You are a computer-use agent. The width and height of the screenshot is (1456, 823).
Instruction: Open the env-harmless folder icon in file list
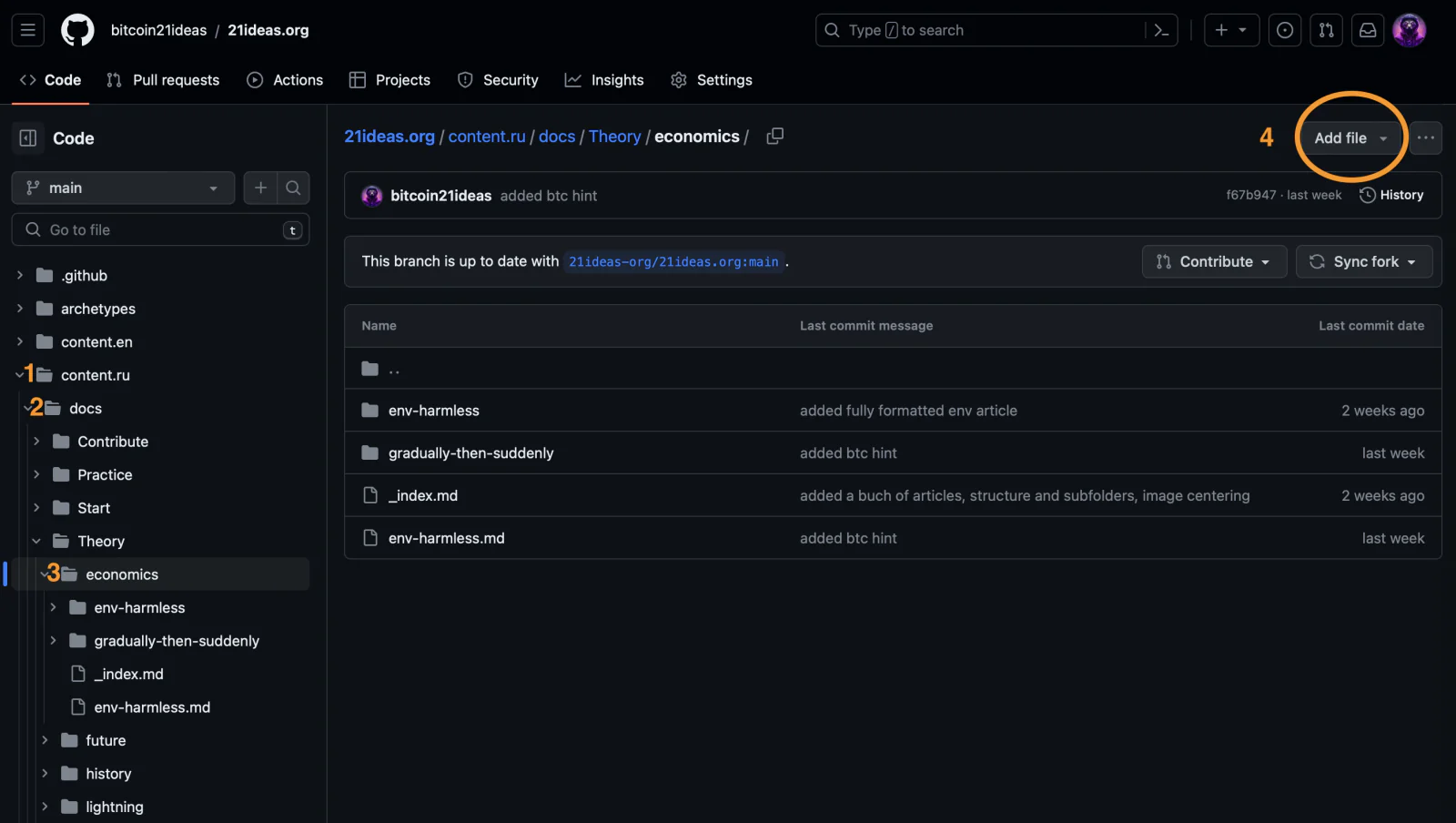(369, 411)
